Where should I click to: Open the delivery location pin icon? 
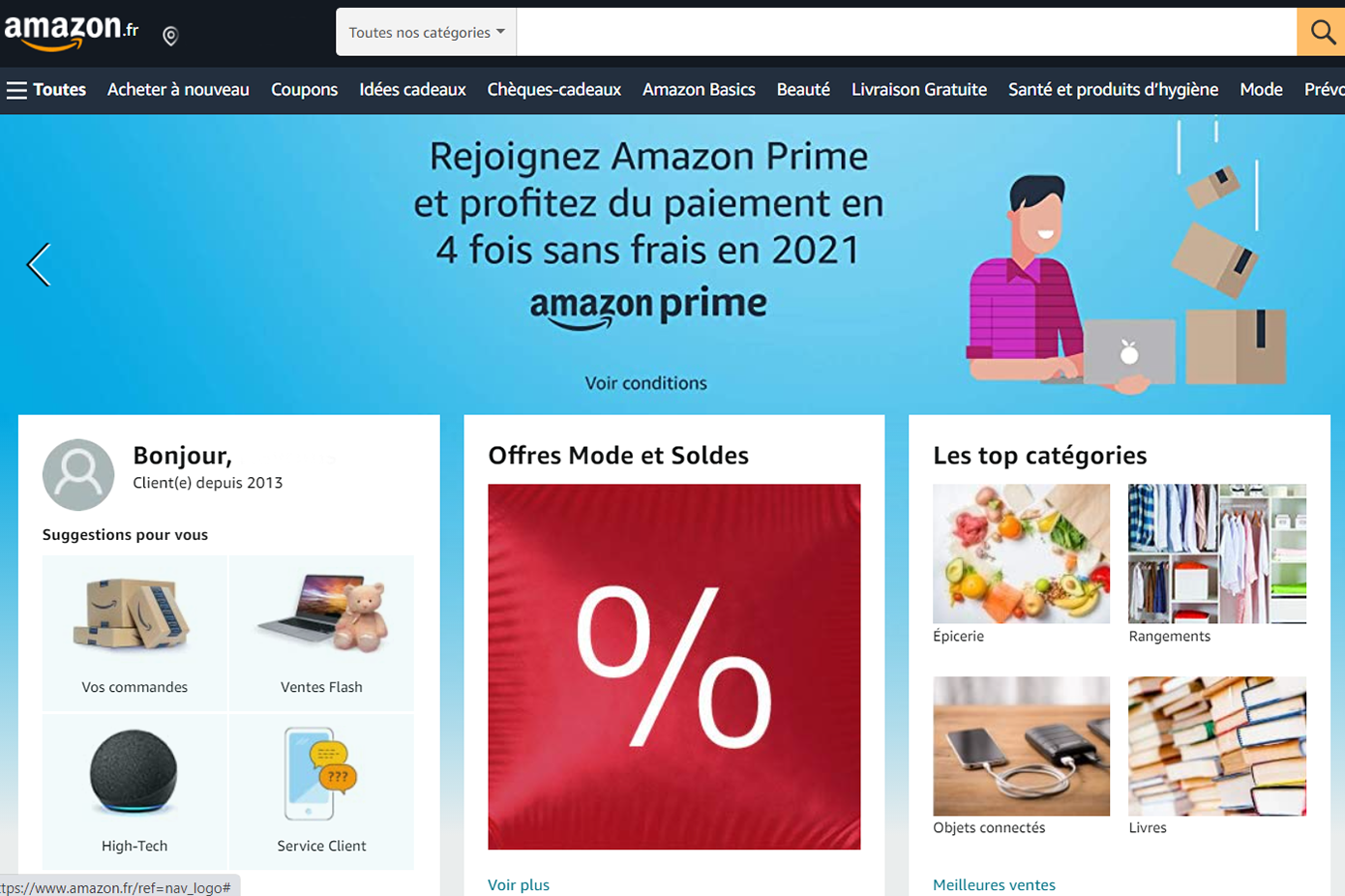pos(170,37)
